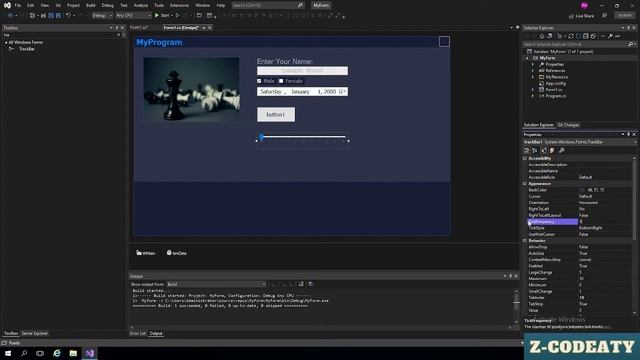640x360 pixels.
Task: Click the Live Share button label
Action: (x=584, y=16)
